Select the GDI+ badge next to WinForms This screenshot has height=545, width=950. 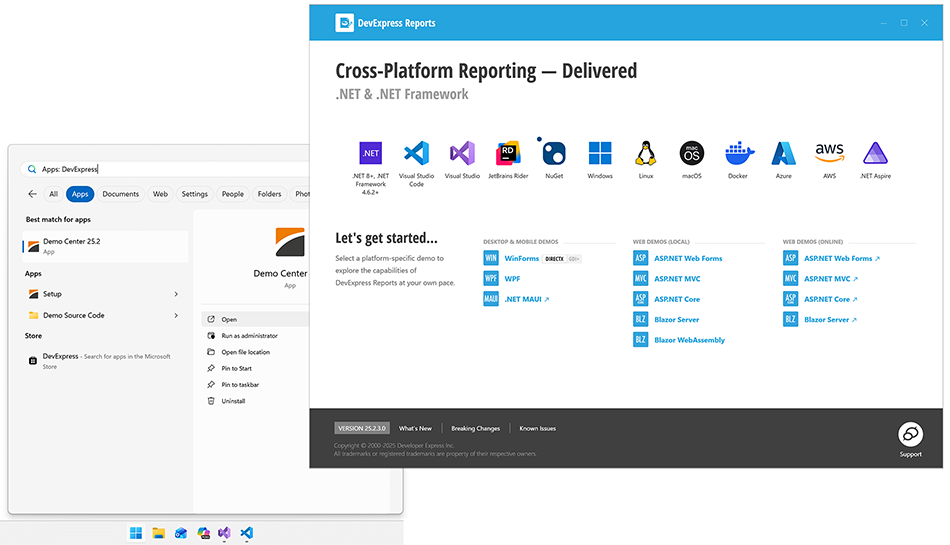[574, 259]
